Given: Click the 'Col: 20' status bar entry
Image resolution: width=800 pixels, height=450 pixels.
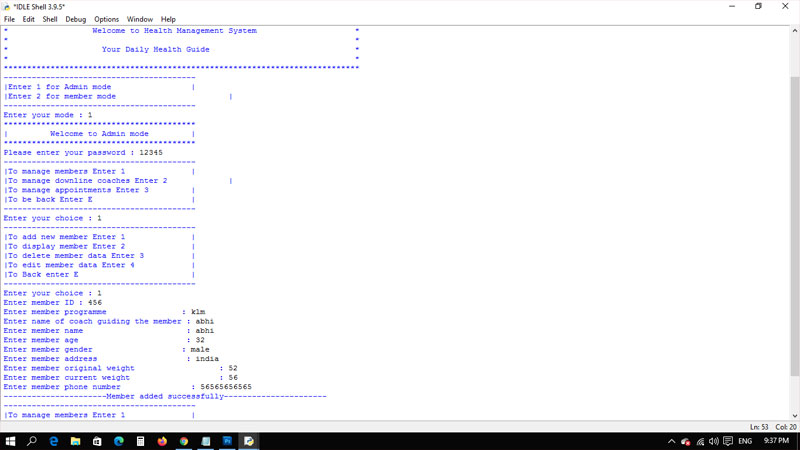Looking at the screenshot, I should [786, 427].
